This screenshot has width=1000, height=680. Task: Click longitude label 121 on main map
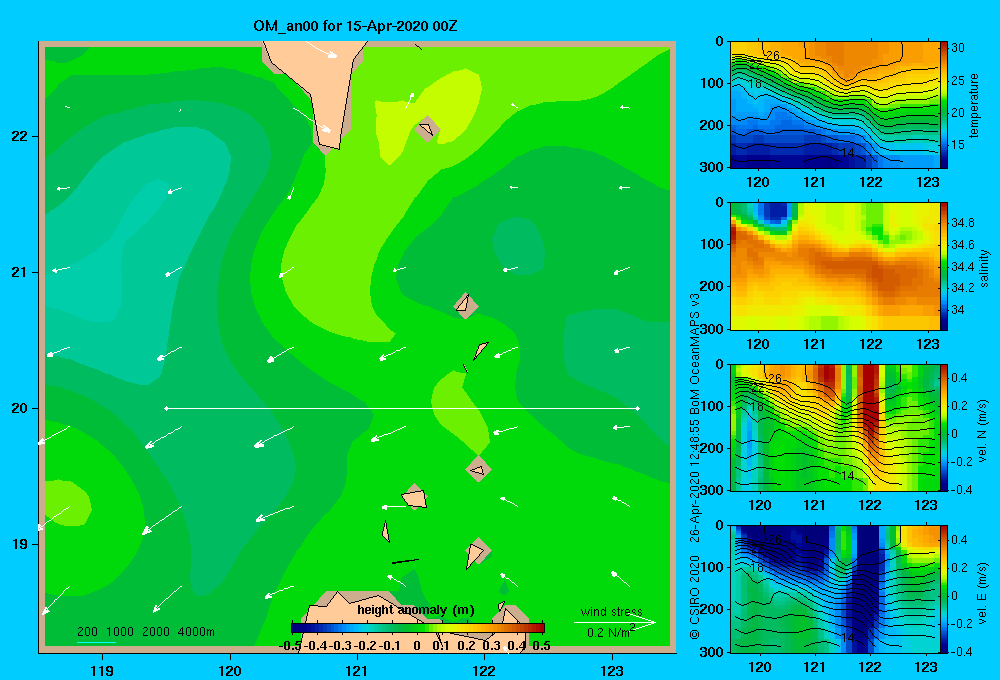coord(357,670)
